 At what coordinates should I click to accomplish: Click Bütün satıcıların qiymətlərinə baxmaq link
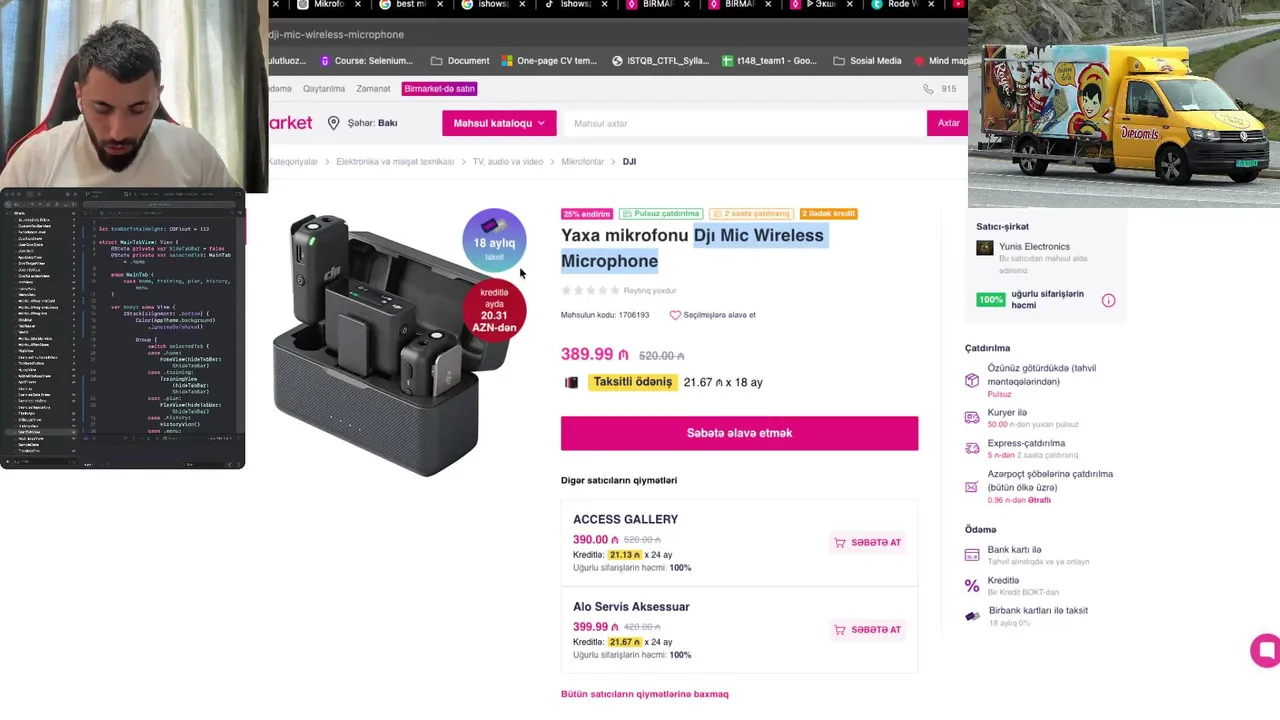644,694
